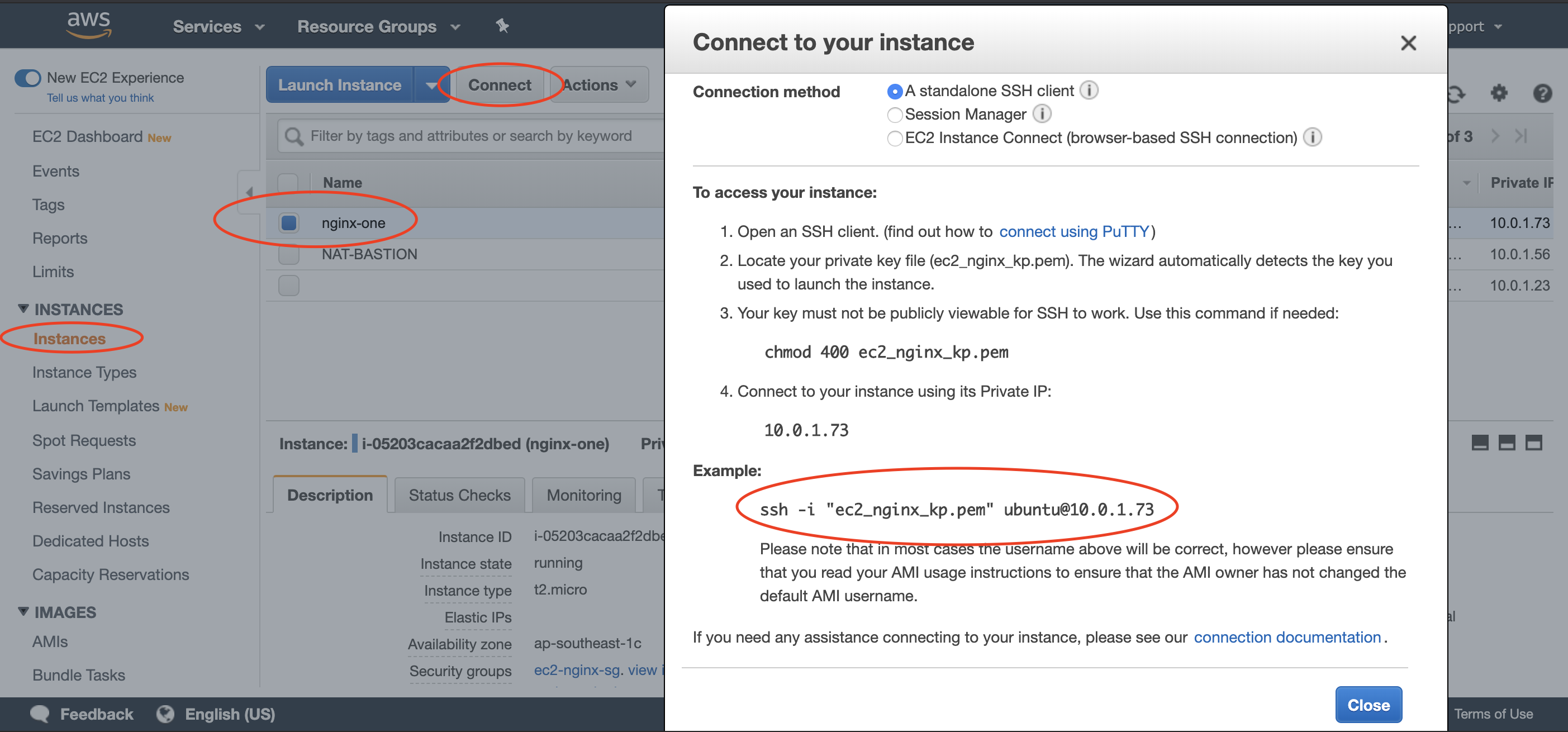Check the NAT-BASTION instance checkbox
This screenshot has width=1568, height=732.
[x=288, y=254]
